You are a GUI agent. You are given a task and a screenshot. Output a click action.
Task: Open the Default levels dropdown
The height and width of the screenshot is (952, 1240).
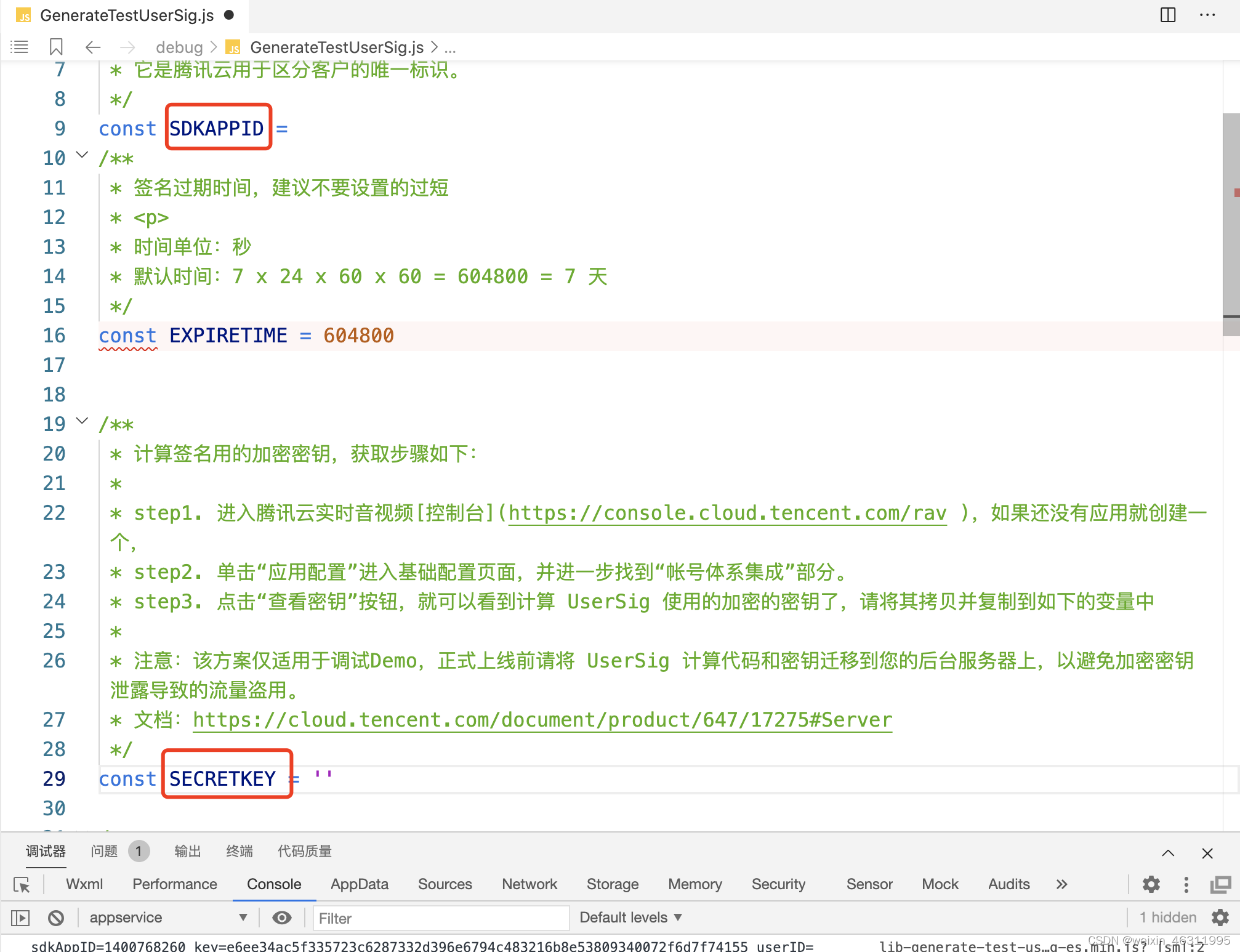pyautogui.click(x=630, y=918)
